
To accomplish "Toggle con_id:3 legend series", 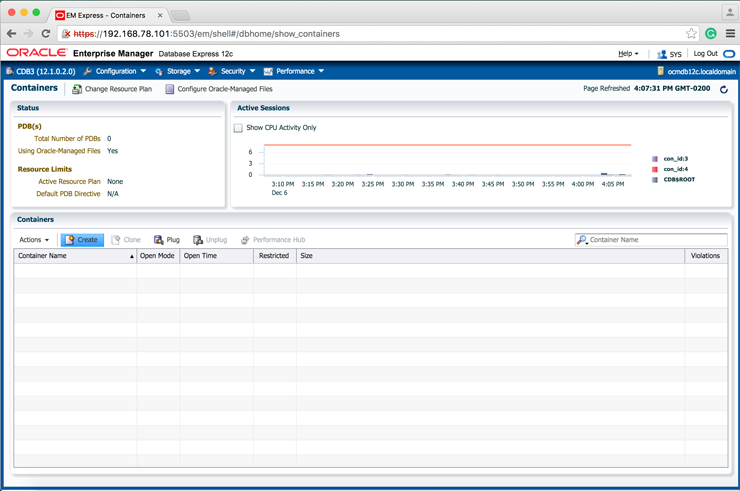I will tap(678, 158).
